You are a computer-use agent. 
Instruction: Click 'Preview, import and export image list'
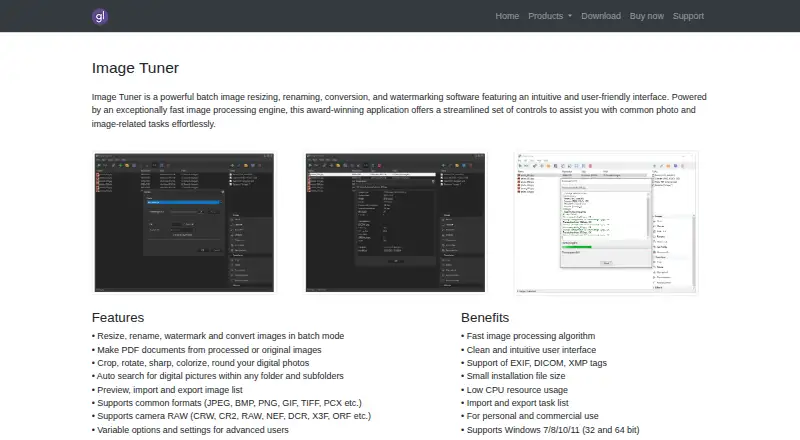click(x=167, y=389)
